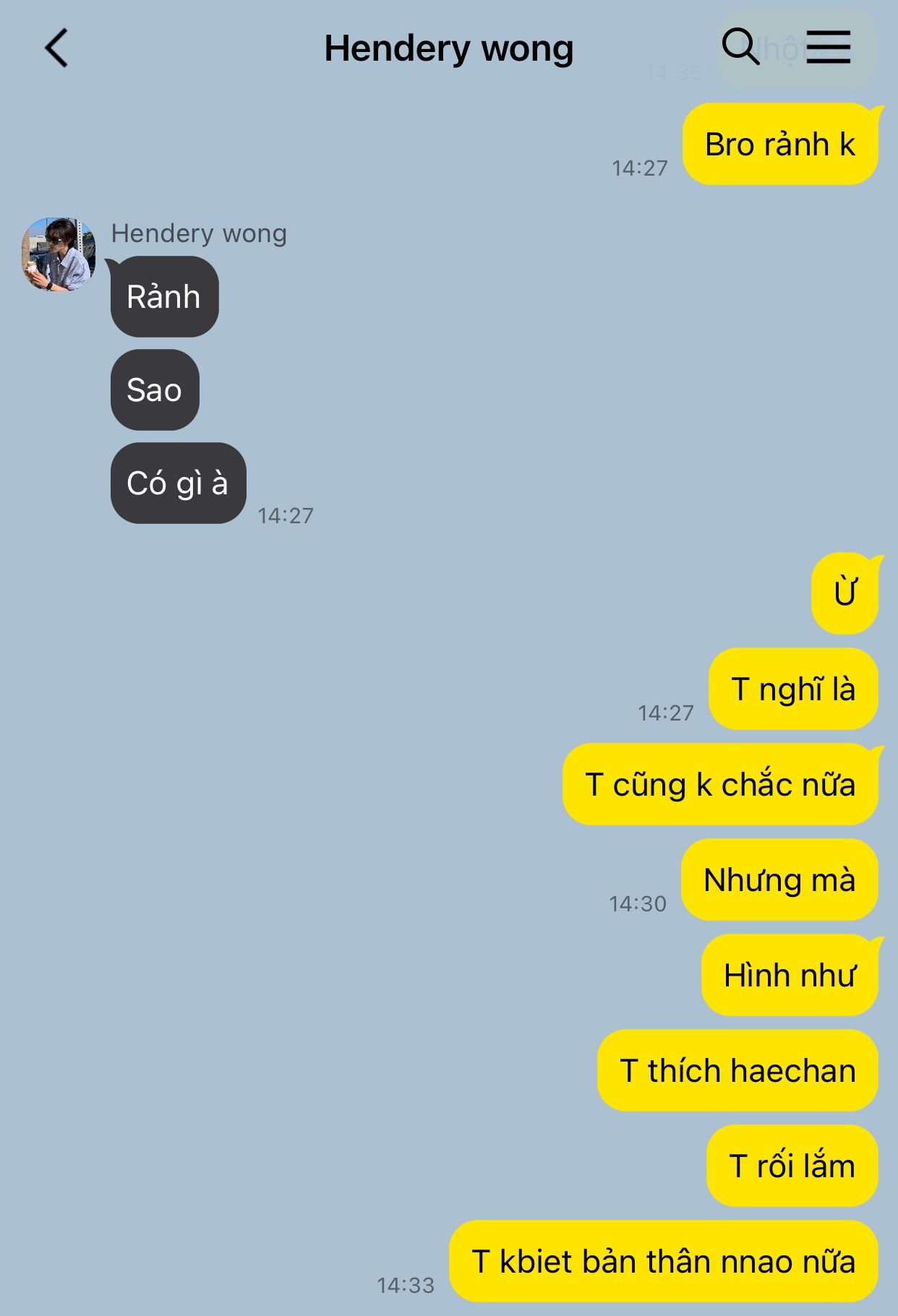Select 'T kbiet bản thân nnao nữa' bubble
This screenshot has height=1316, width=898.
664,1261
